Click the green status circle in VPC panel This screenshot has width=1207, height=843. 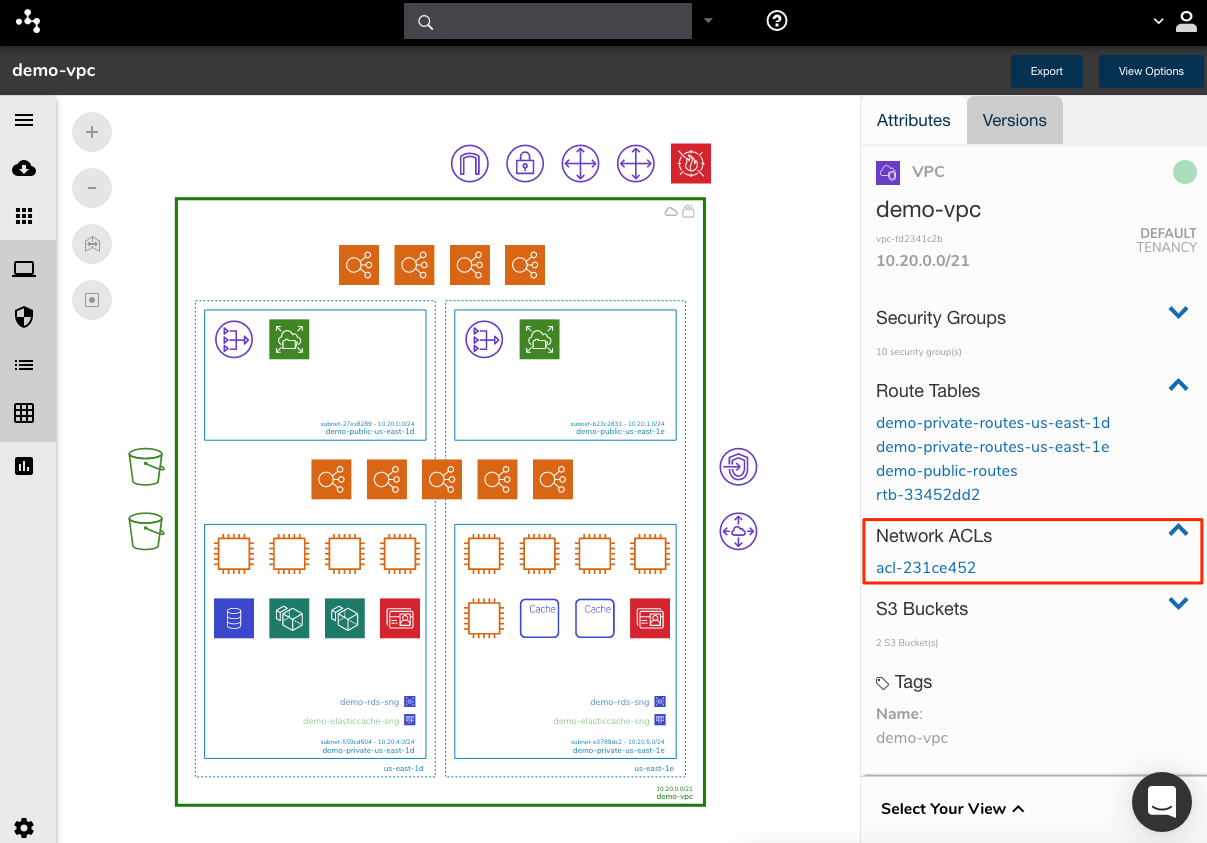coord(1184,172)
